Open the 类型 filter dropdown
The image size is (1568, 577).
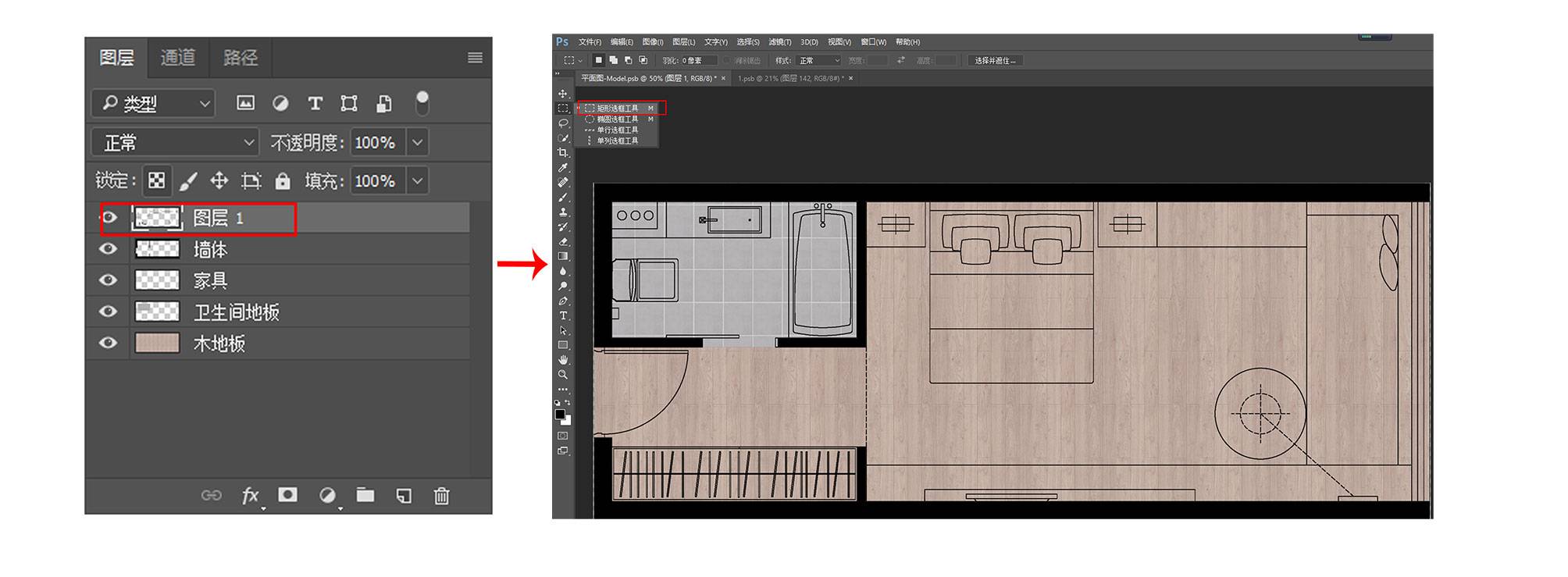coord(153,103)
